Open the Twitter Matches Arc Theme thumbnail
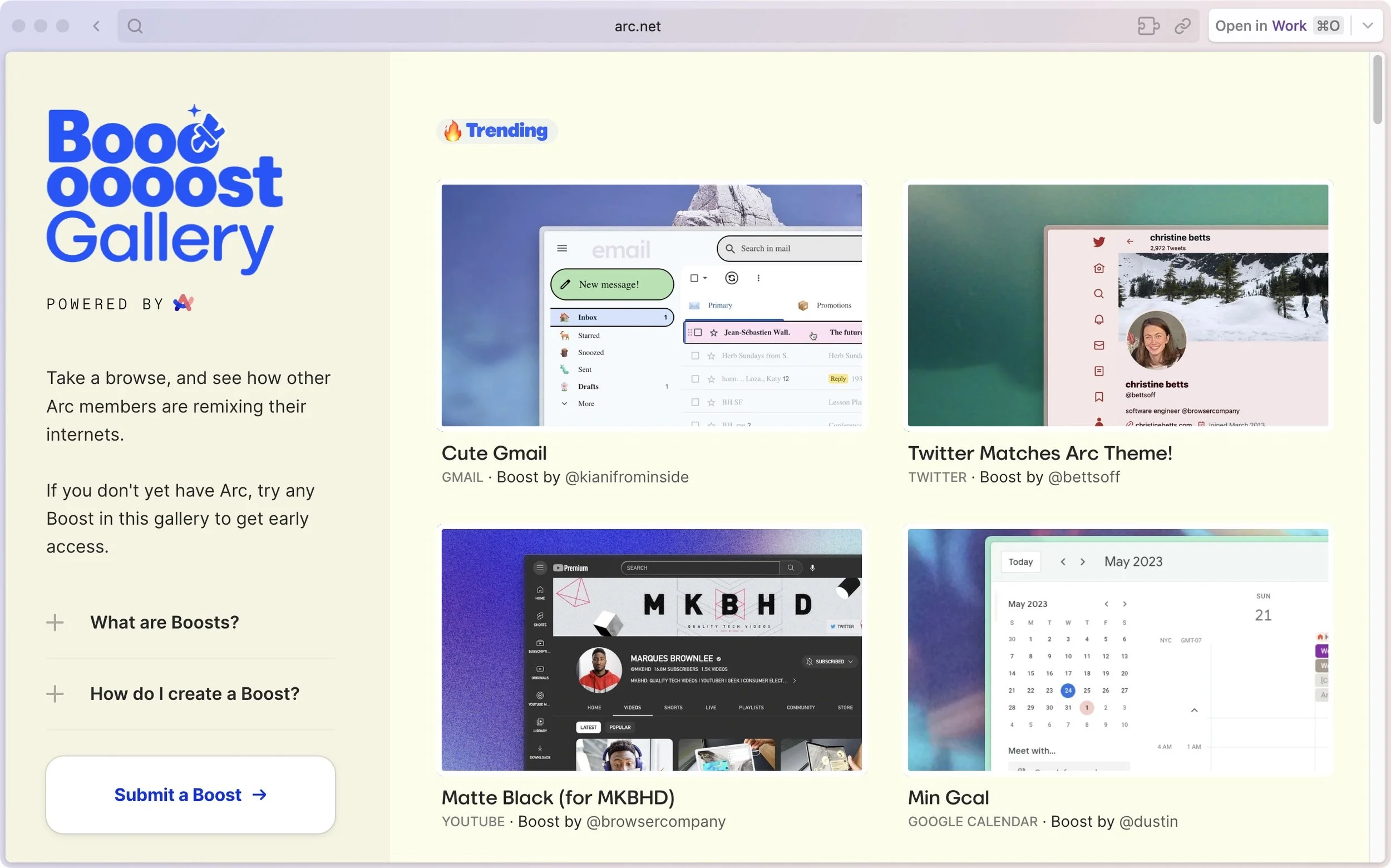 (1118, 305)
